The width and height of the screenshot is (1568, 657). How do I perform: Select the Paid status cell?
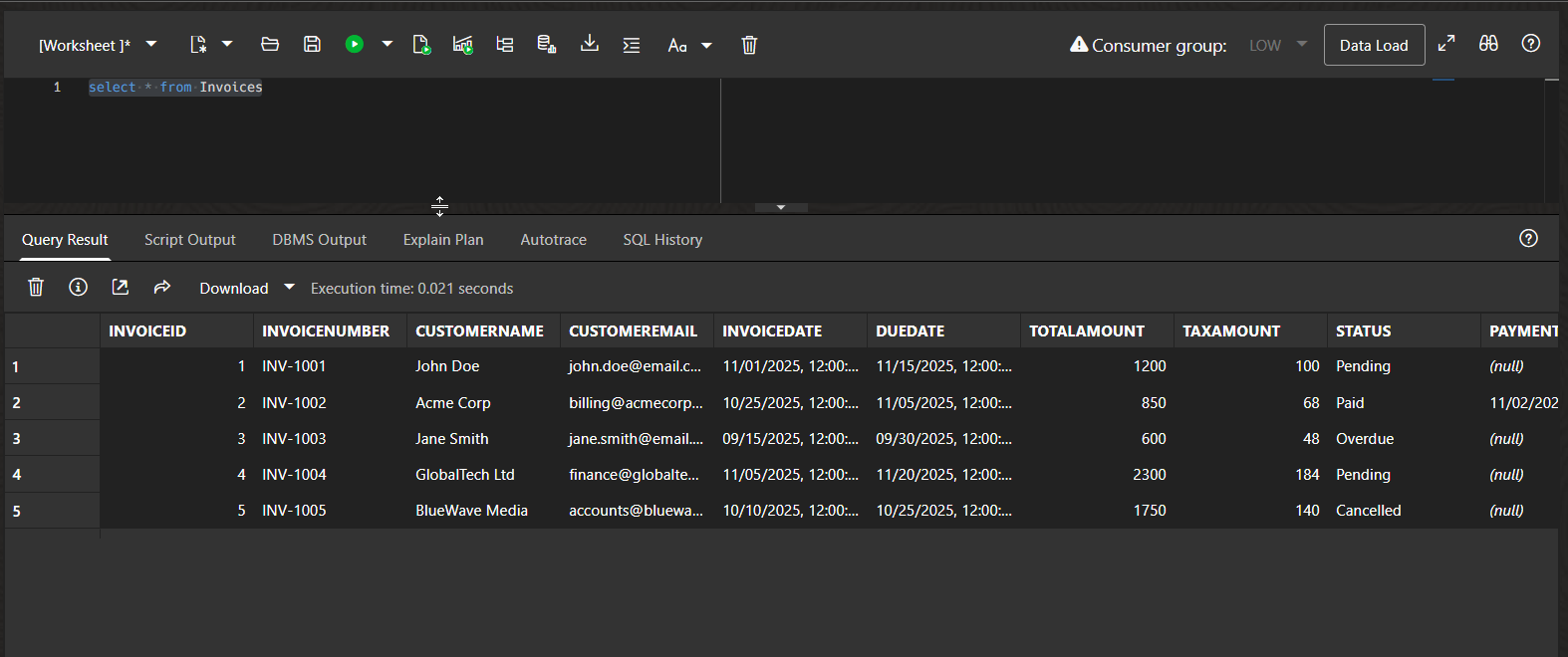[1405, 403]
